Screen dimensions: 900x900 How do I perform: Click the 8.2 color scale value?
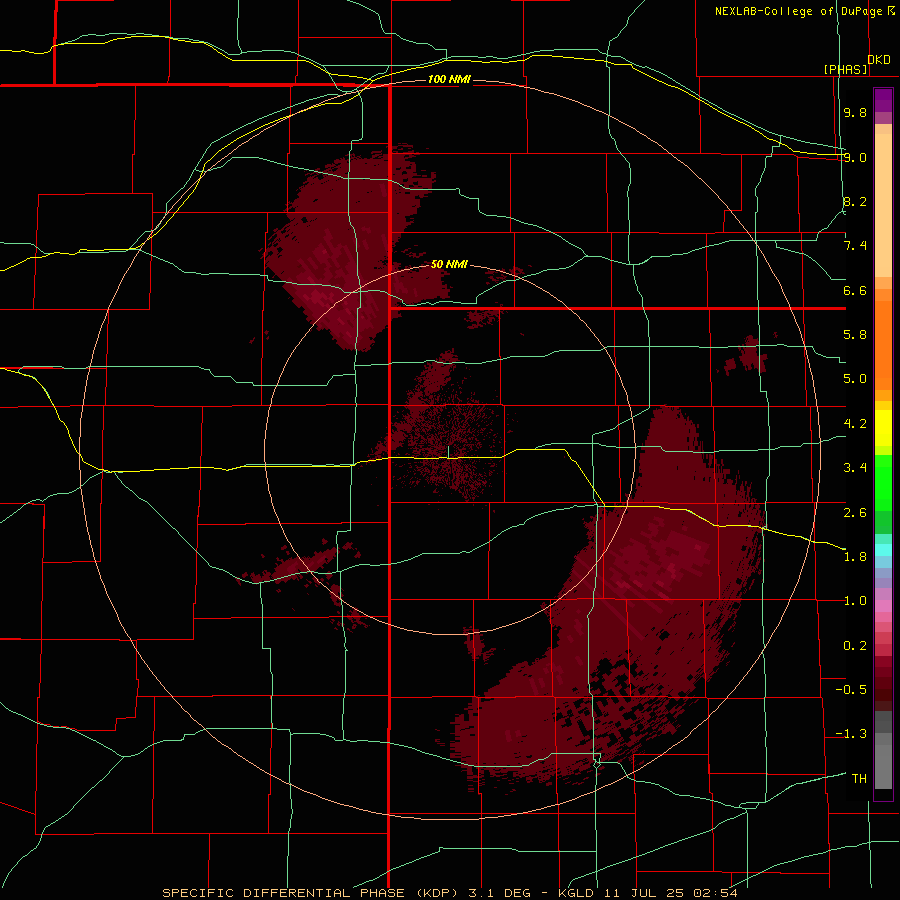coord(855,201)
